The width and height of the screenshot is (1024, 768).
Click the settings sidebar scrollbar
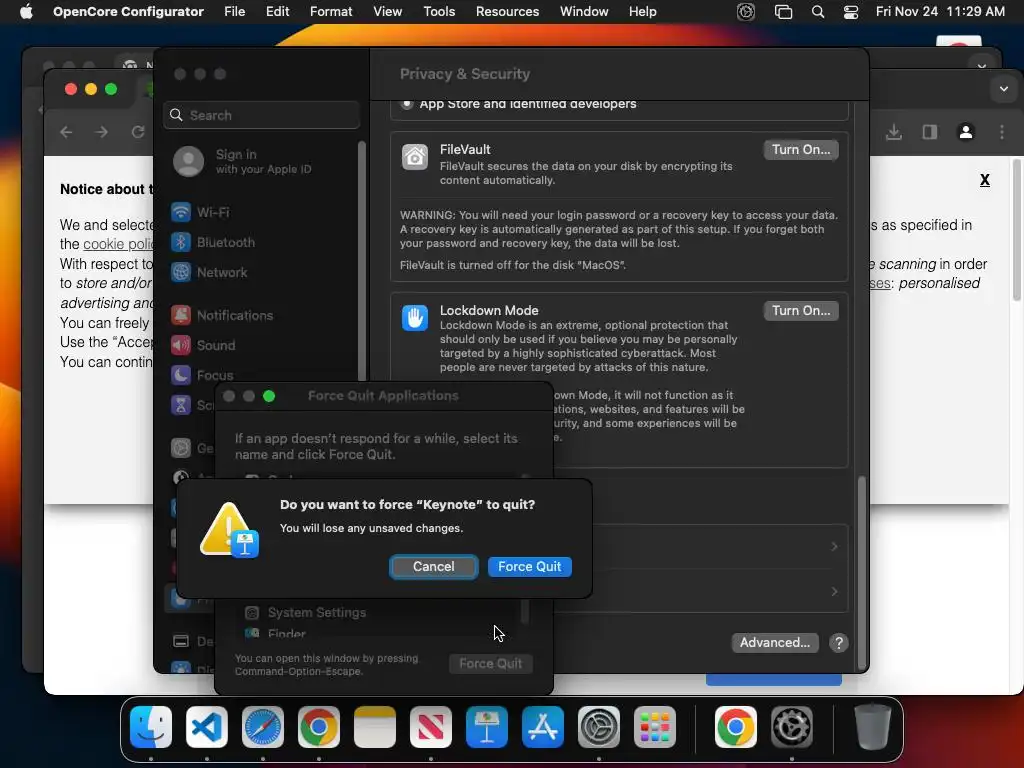click(x=362, y=261)
